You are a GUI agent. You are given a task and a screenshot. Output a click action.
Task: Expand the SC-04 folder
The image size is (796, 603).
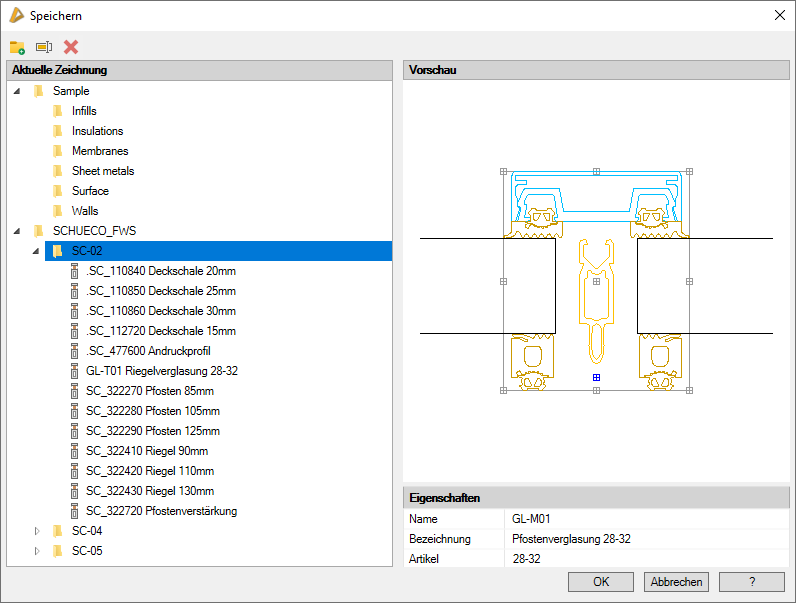37,531
